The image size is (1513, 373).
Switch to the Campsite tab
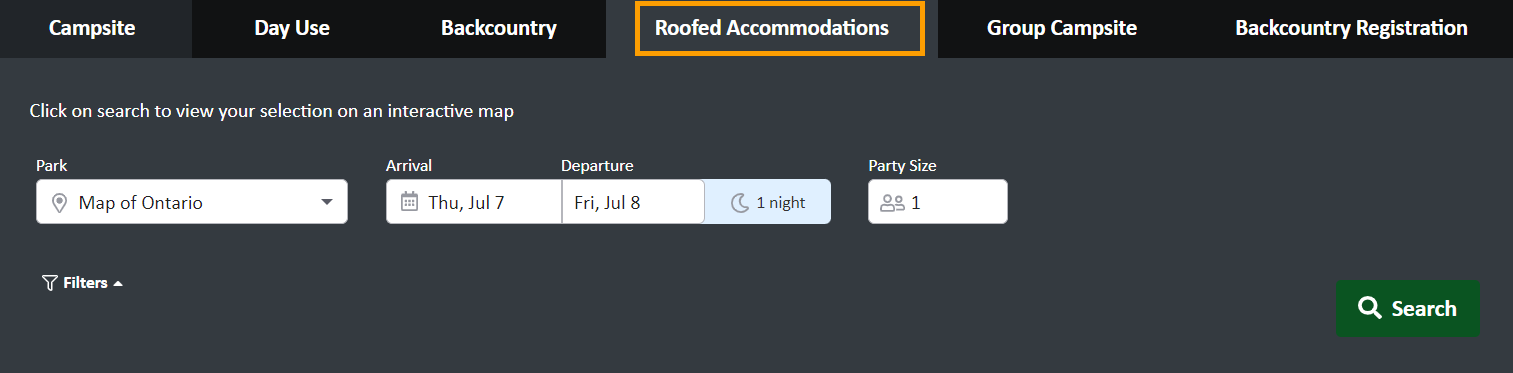92,29
